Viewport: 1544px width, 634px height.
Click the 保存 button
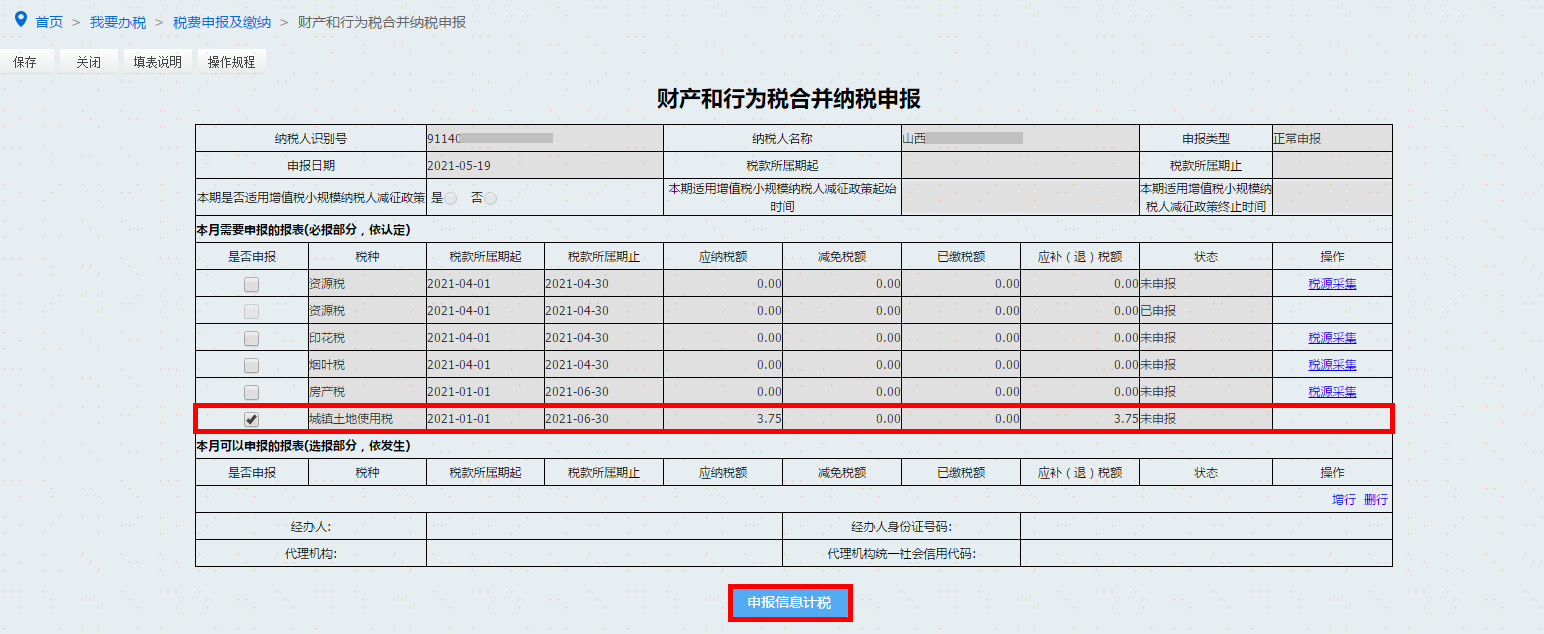click(25, 62)
